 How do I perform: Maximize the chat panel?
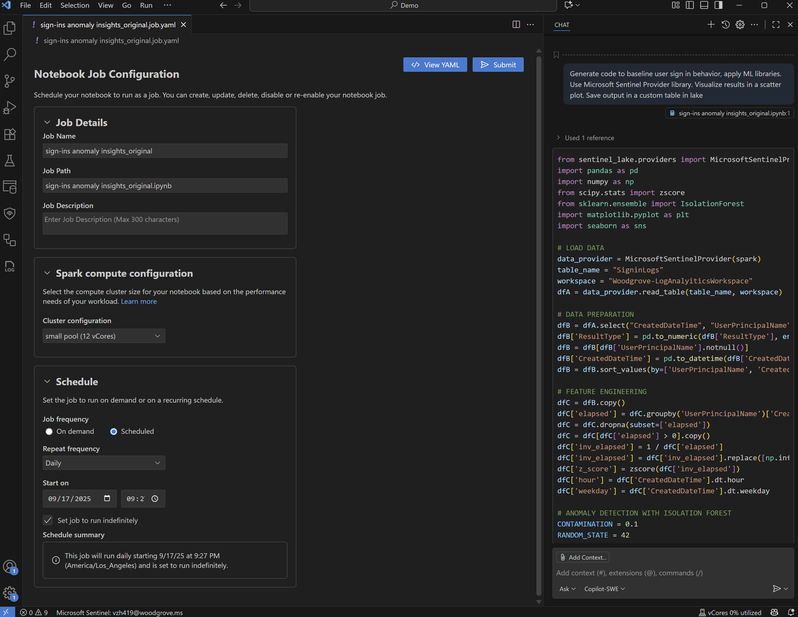click(776, 24)
